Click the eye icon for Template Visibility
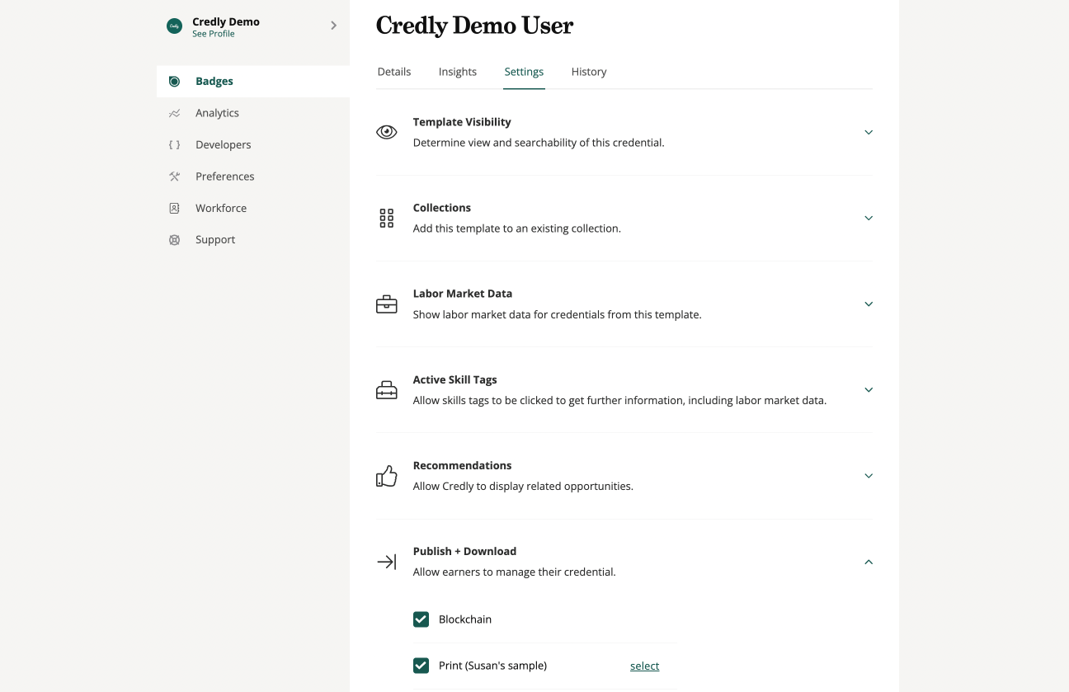This screenshot has width=1069, height=692. point(386,131)
